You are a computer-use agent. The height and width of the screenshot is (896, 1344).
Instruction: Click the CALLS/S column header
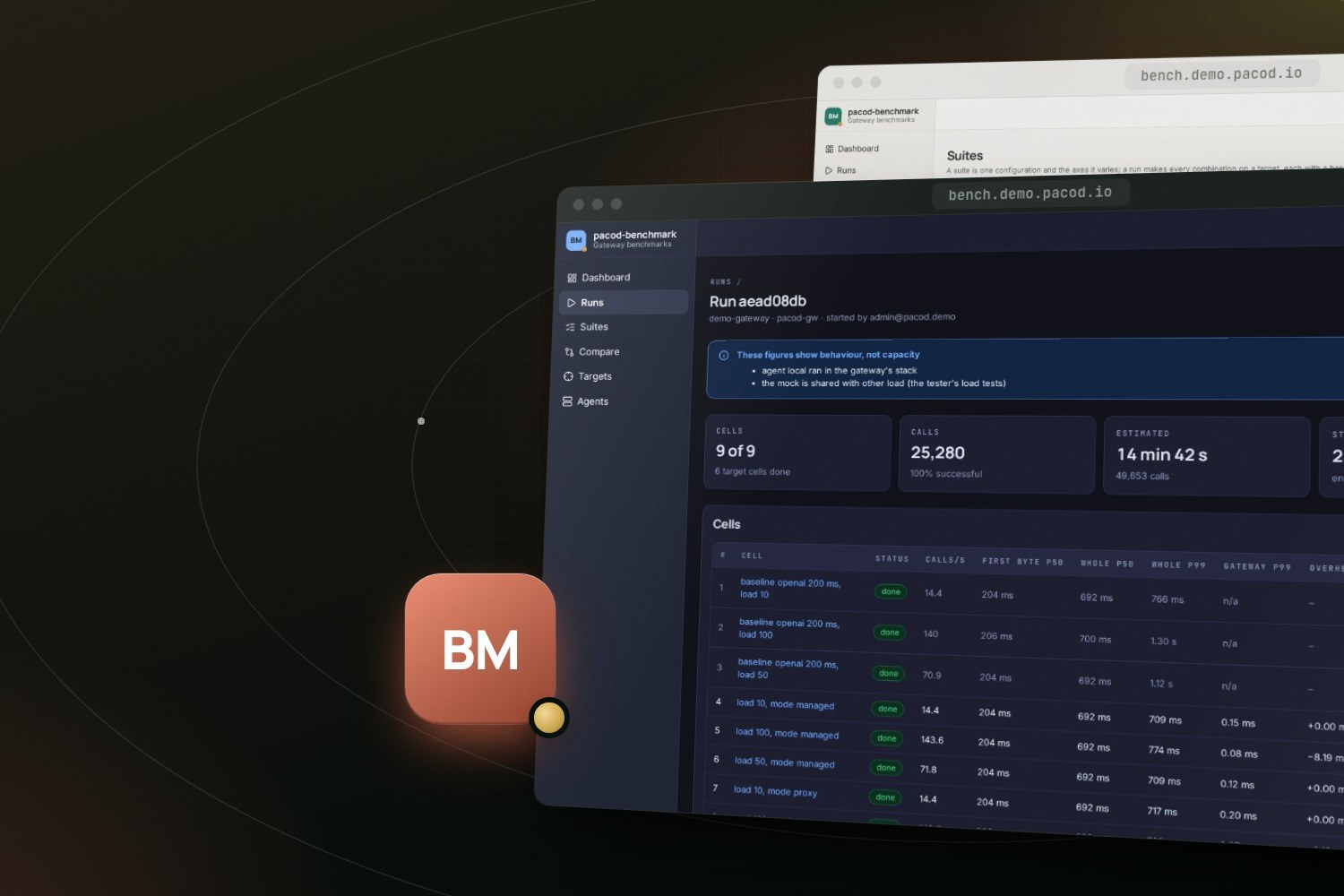(x=945, y=560)
